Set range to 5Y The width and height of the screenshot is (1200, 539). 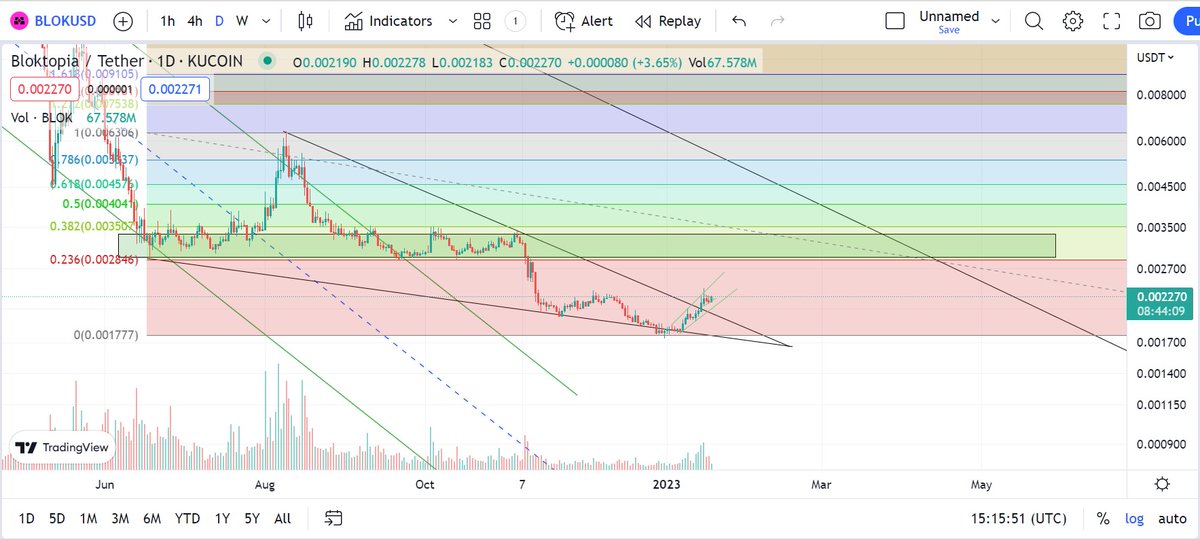pyautogui.click(x=252, y=518)
